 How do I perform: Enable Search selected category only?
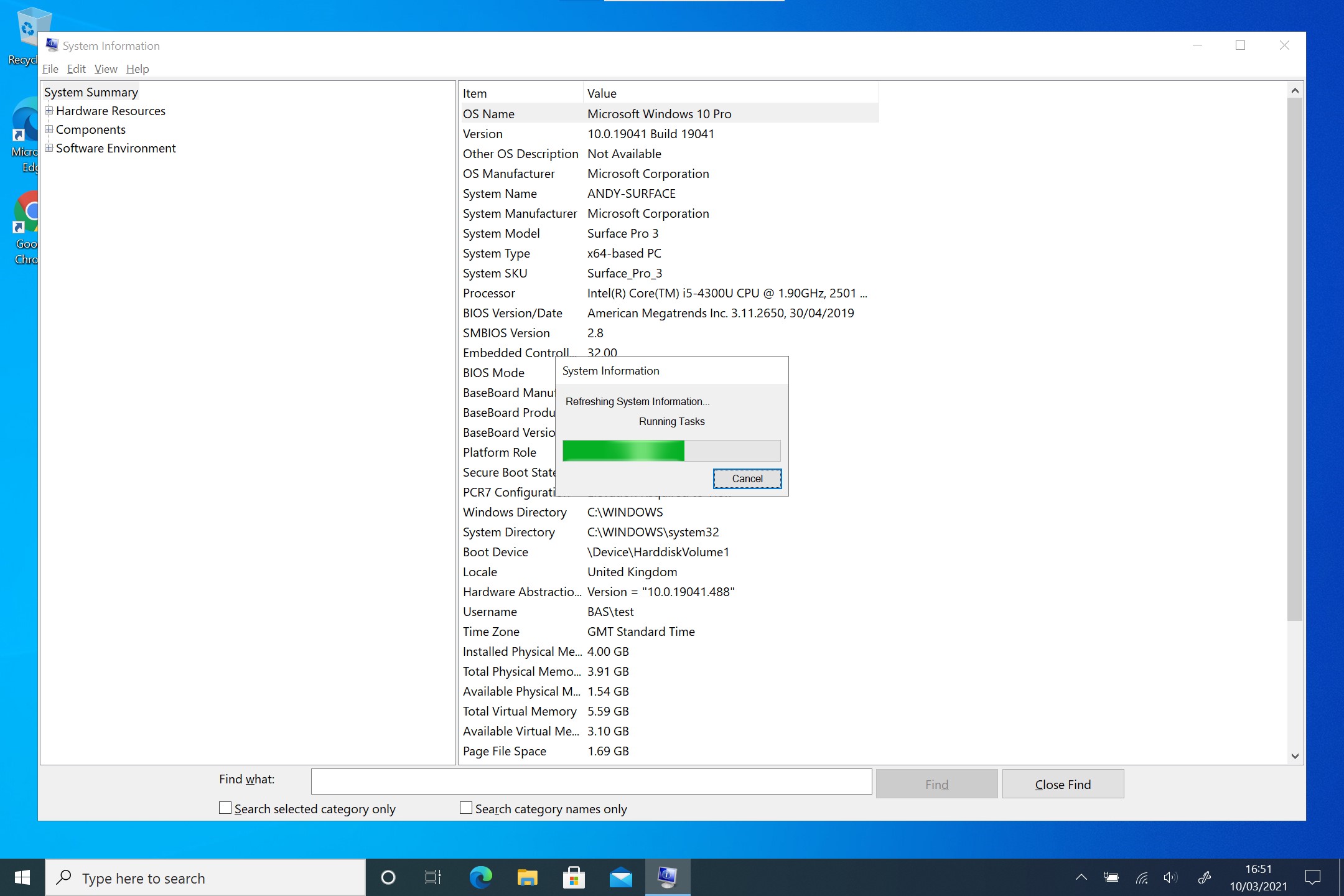[225, 808]
